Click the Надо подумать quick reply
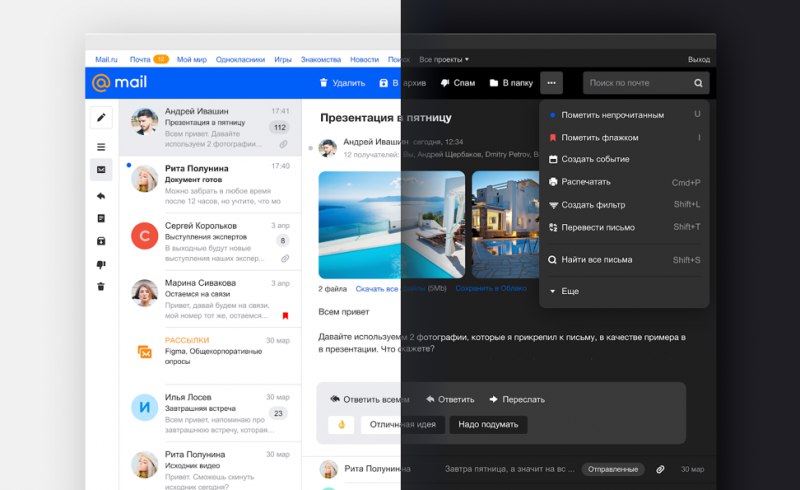Image resolution: width=800 pixels, height=490 pixels. tap(488, 425)
